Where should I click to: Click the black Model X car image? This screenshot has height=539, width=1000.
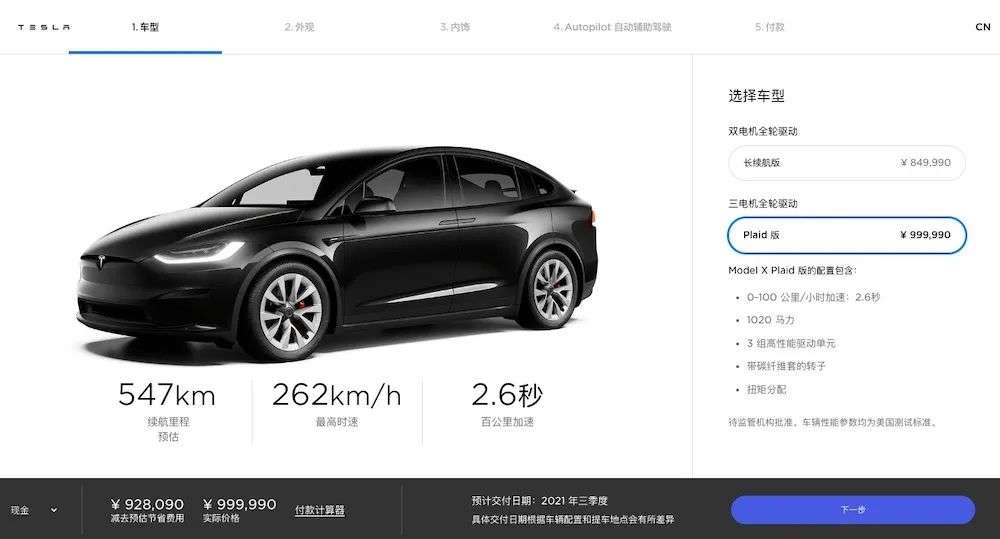coord(338,253)
